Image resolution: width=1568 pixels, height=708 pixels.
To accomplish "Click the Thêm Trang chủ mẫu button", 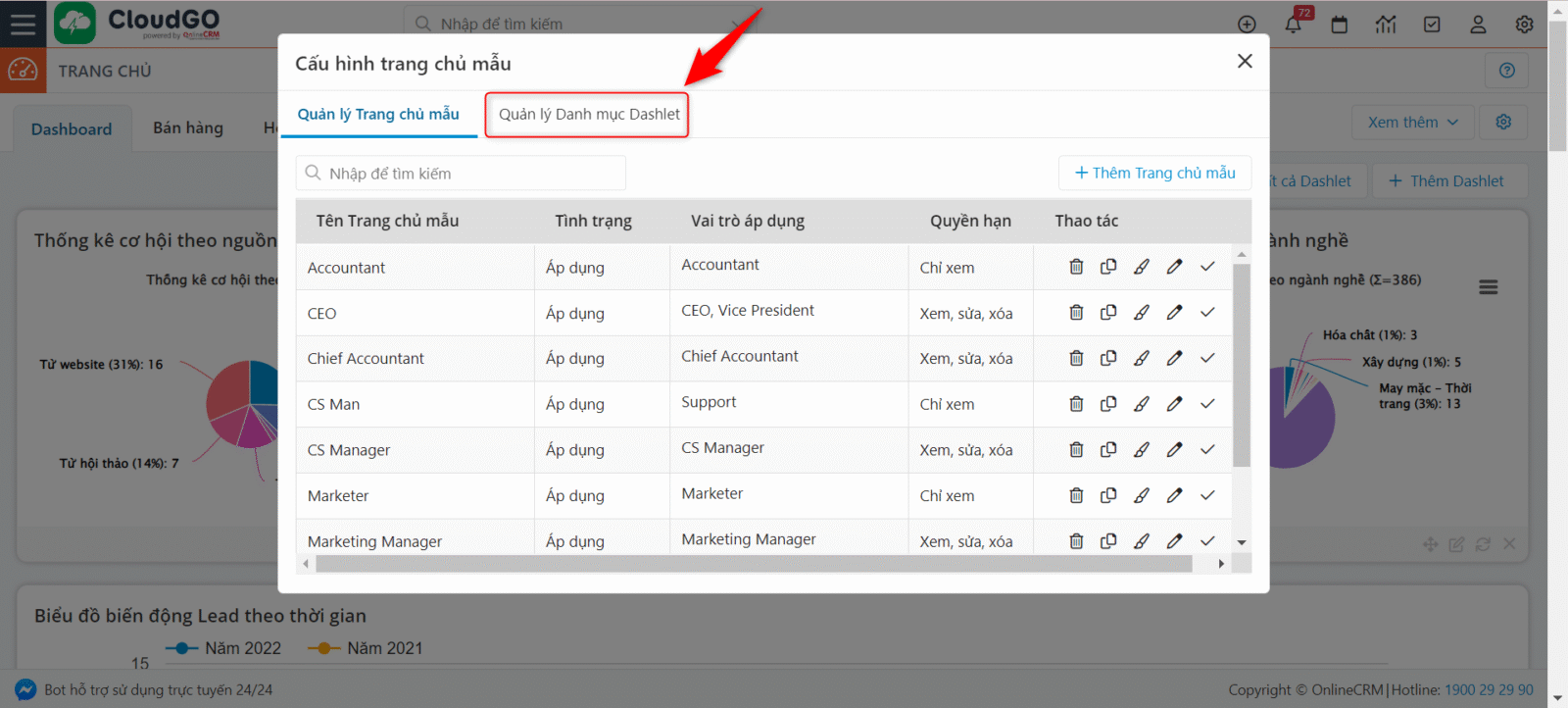I will pos(1154,173).
